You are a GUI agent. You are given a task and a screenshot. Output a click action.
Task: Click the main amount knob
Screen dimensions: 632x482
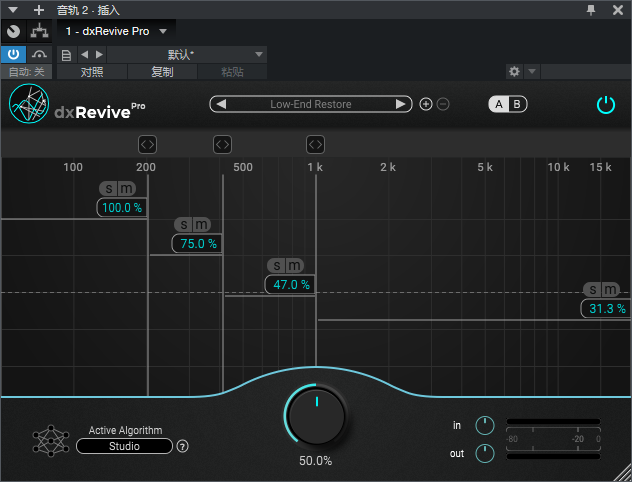(x=316, y=416)
